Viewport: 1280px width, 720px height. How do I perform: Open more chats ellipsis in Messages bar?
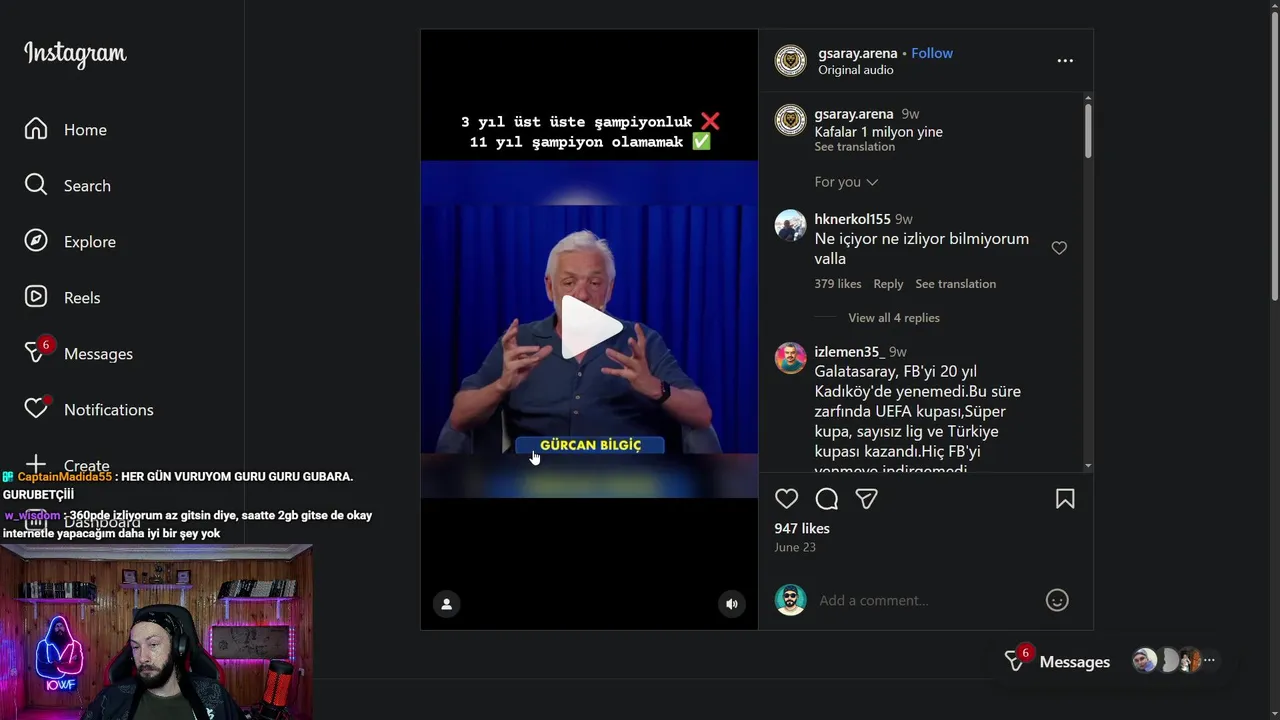(x=1209, y=661)
